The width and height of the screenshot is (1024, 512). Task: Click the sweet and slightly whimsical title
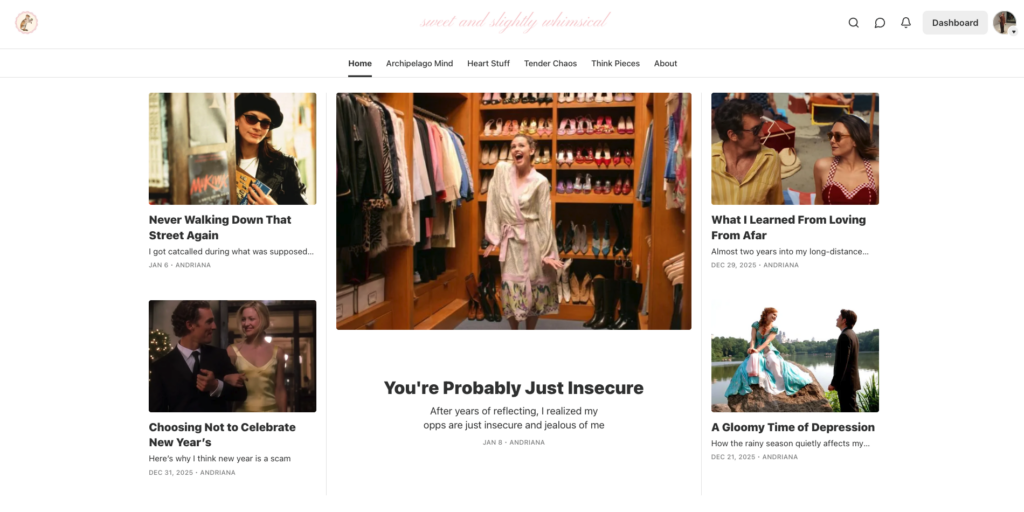click(514, 22)
